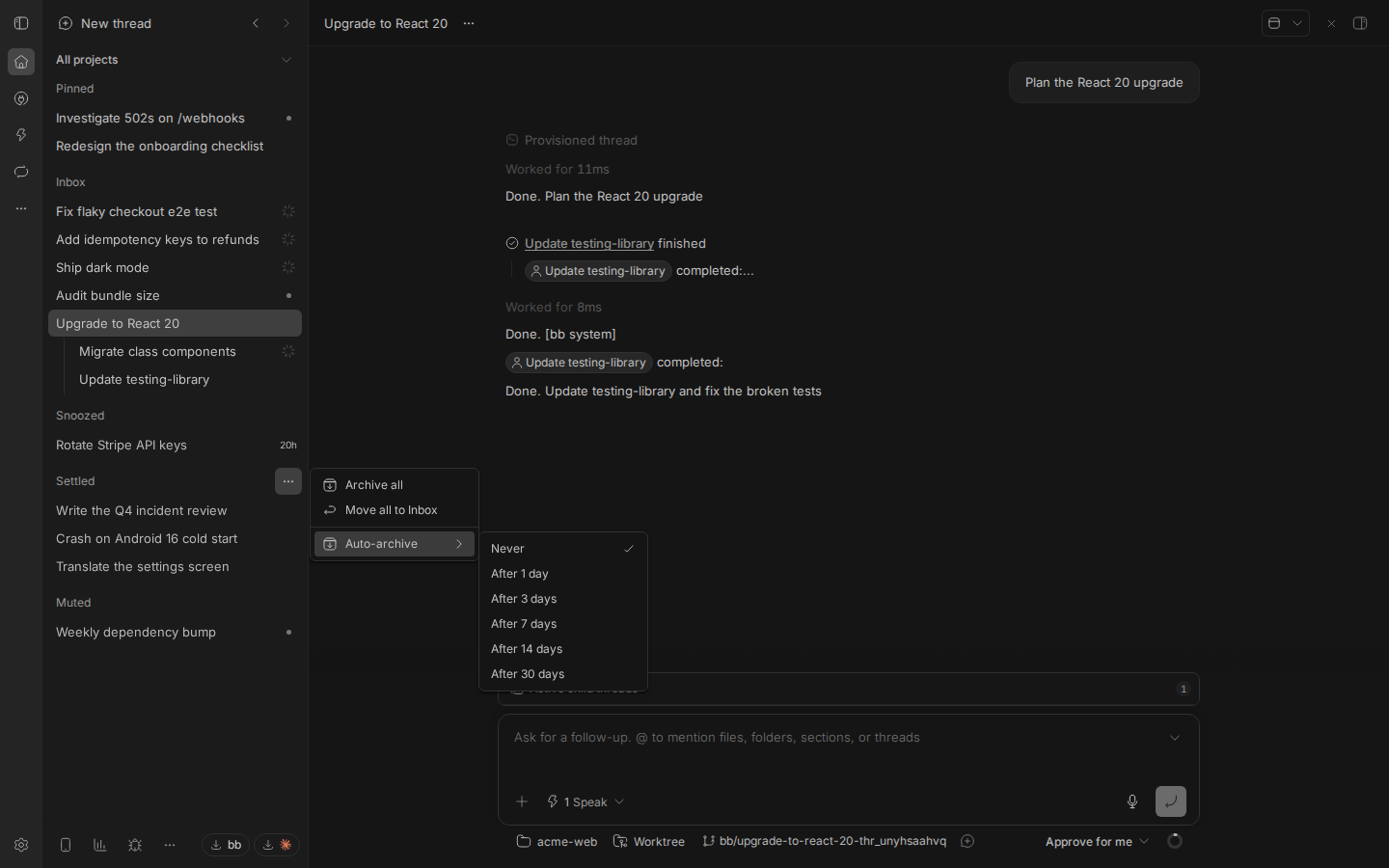Image resolution: width=1389 pixels, height=868 pixels.
Task: Go back with the left arrow
Action: pos(256,23)
